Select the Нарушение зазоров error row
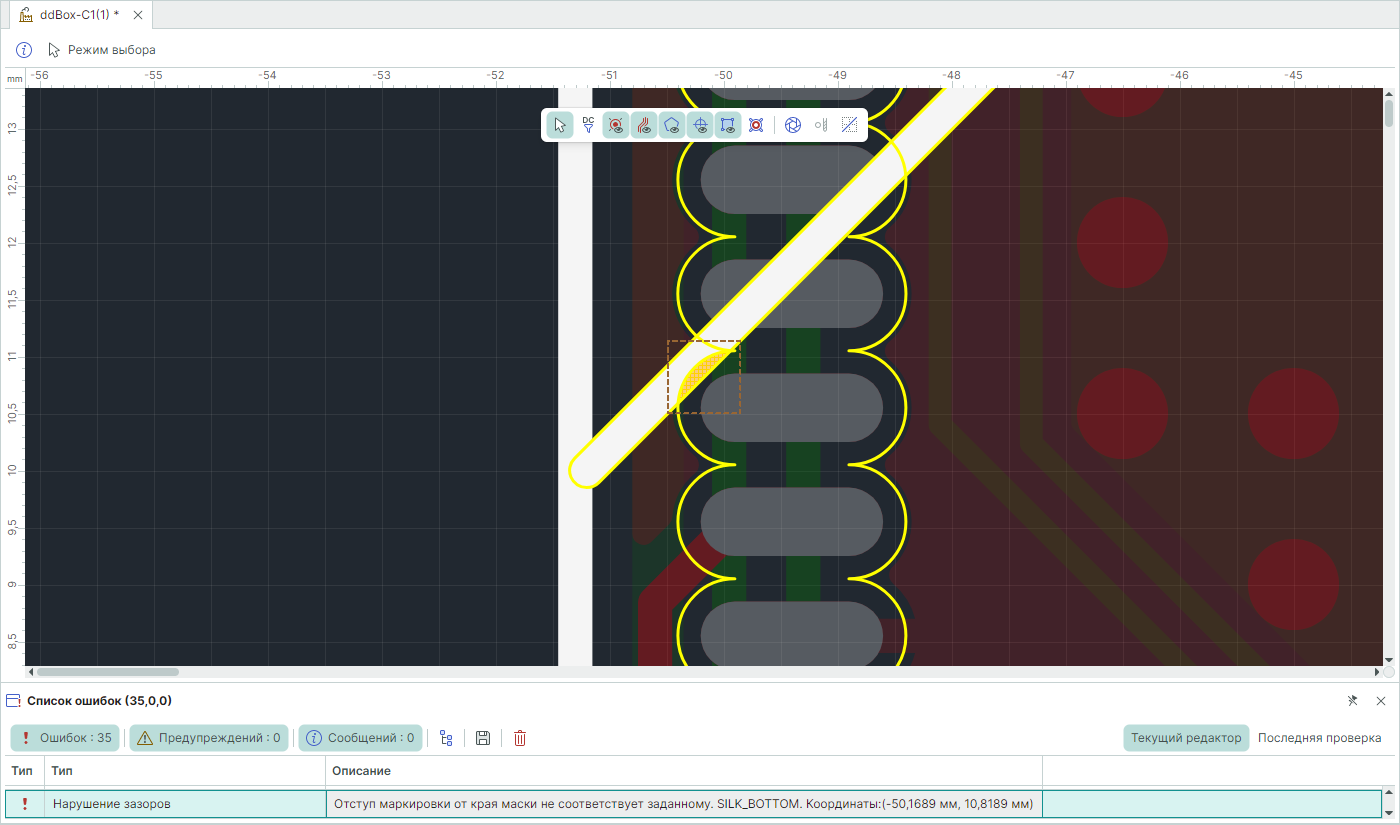This screenshot has height=825, width=1400. point(186,804)
